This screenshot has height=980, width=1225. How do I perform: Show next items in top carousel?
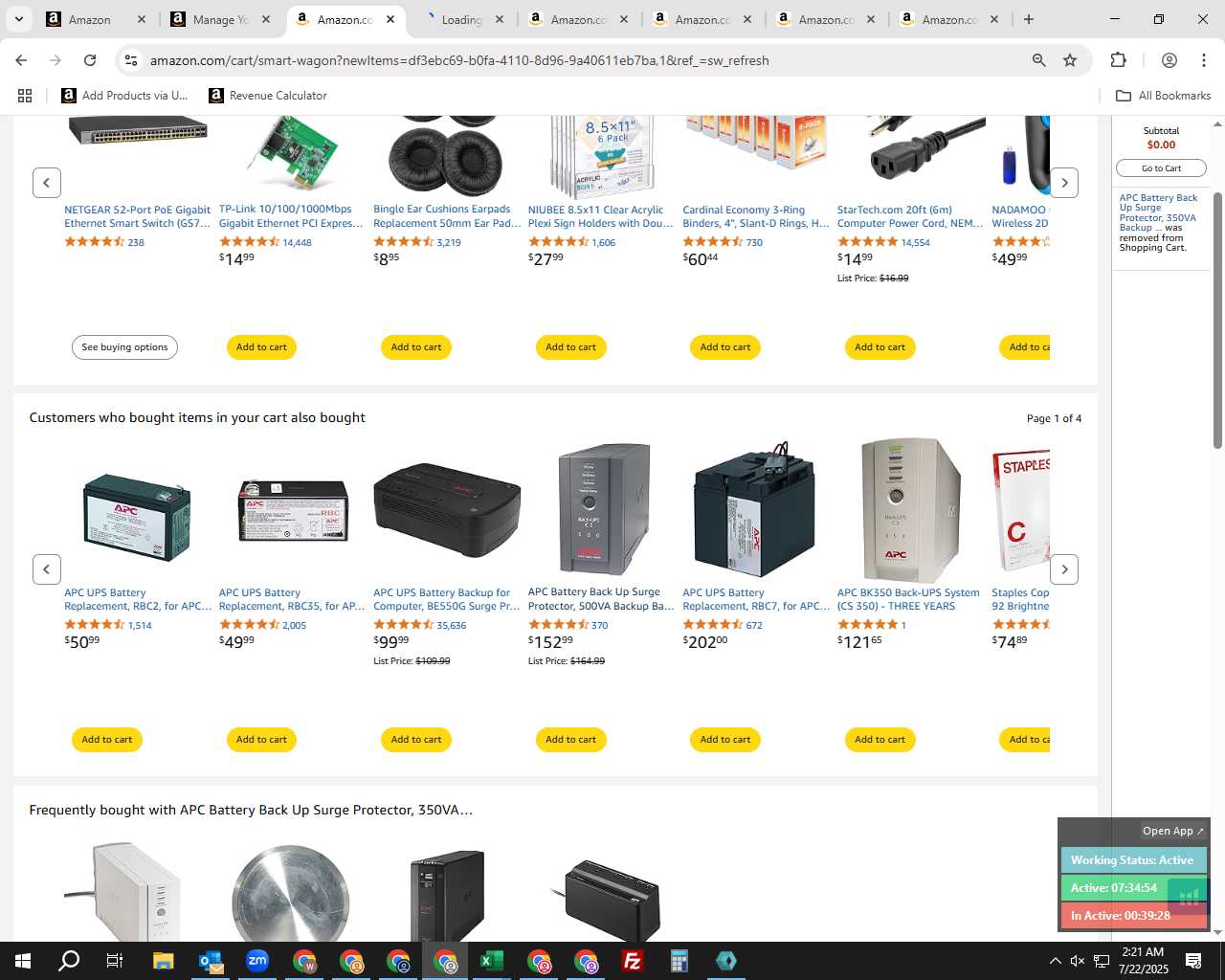[1064, 183]
